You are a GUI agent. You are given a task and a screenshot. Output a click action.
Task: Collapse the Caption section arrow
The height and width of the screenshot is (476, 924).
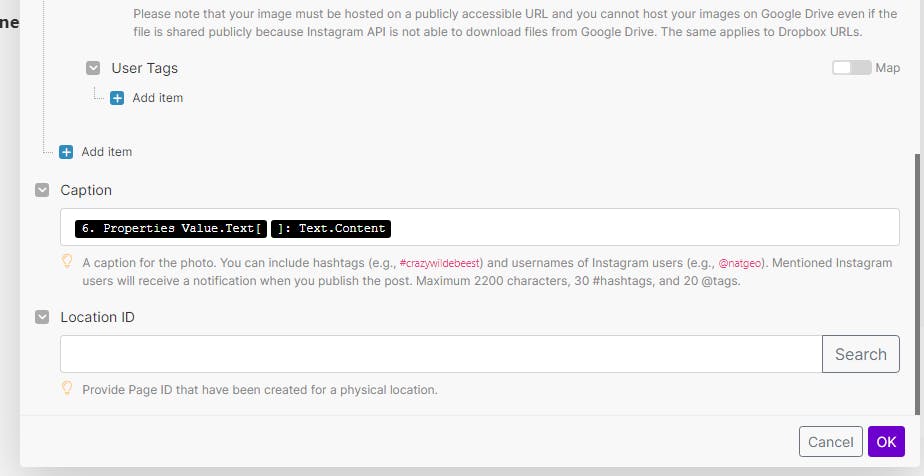(x=43, y=190)
